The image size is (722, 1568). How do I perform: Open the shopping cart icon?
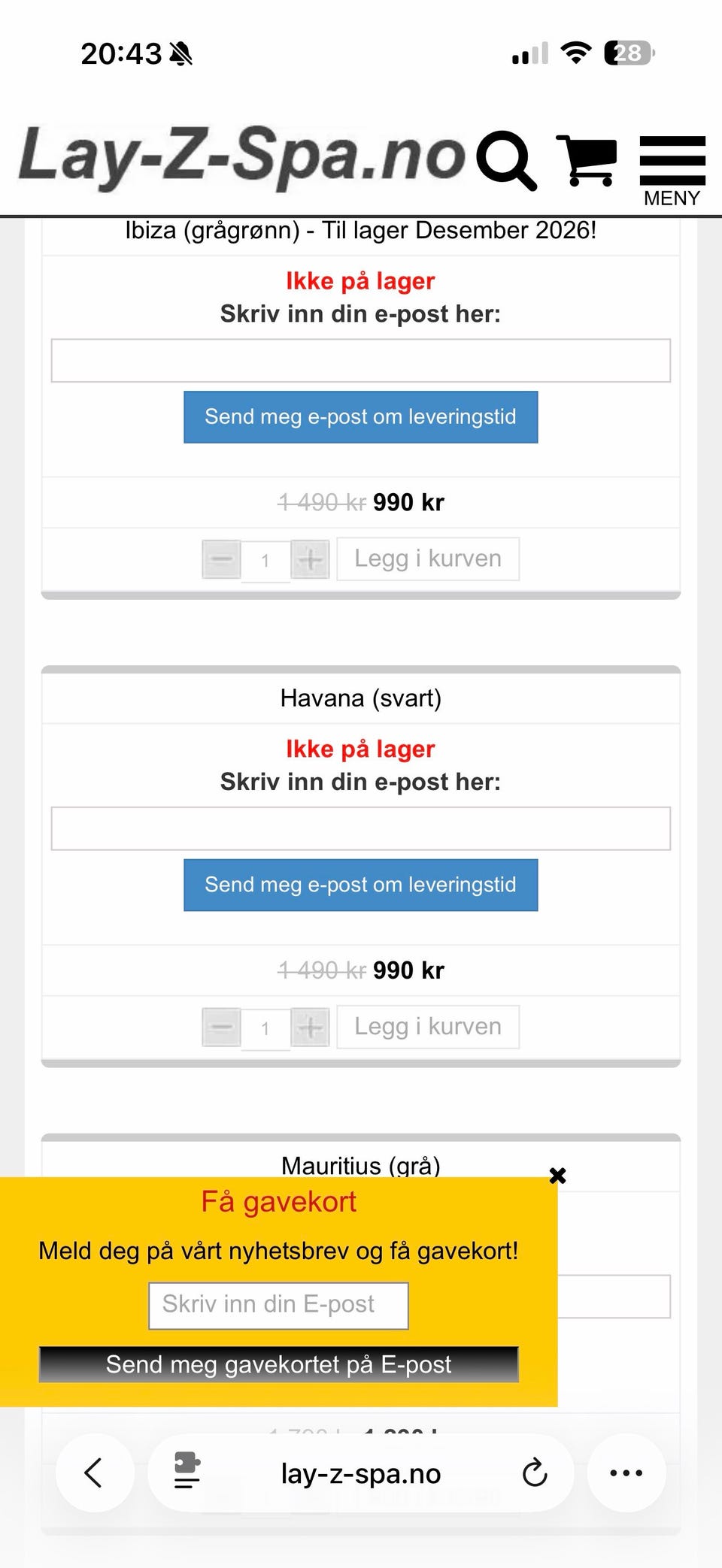click(586, 159)
